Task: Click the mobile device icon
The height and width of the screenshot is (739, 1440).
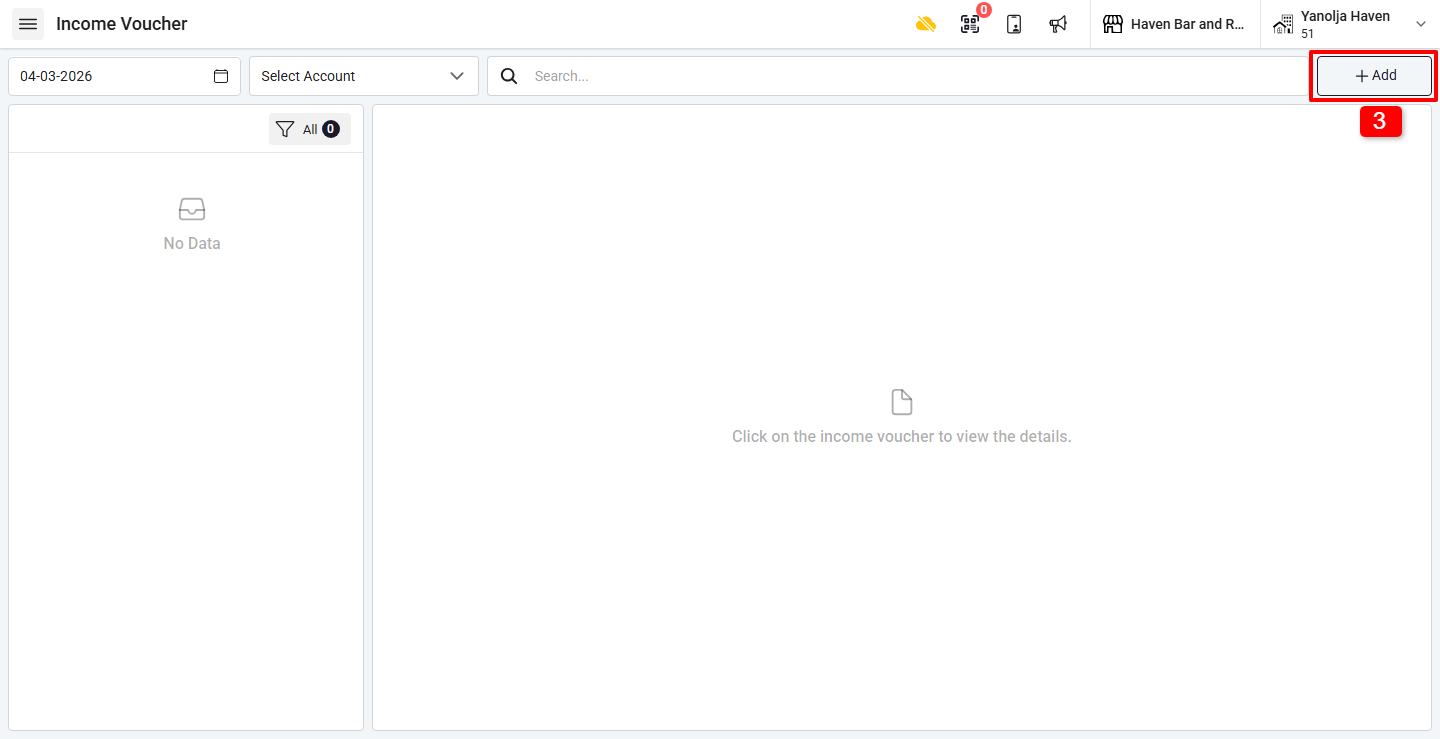Action: coord(1014,24)
